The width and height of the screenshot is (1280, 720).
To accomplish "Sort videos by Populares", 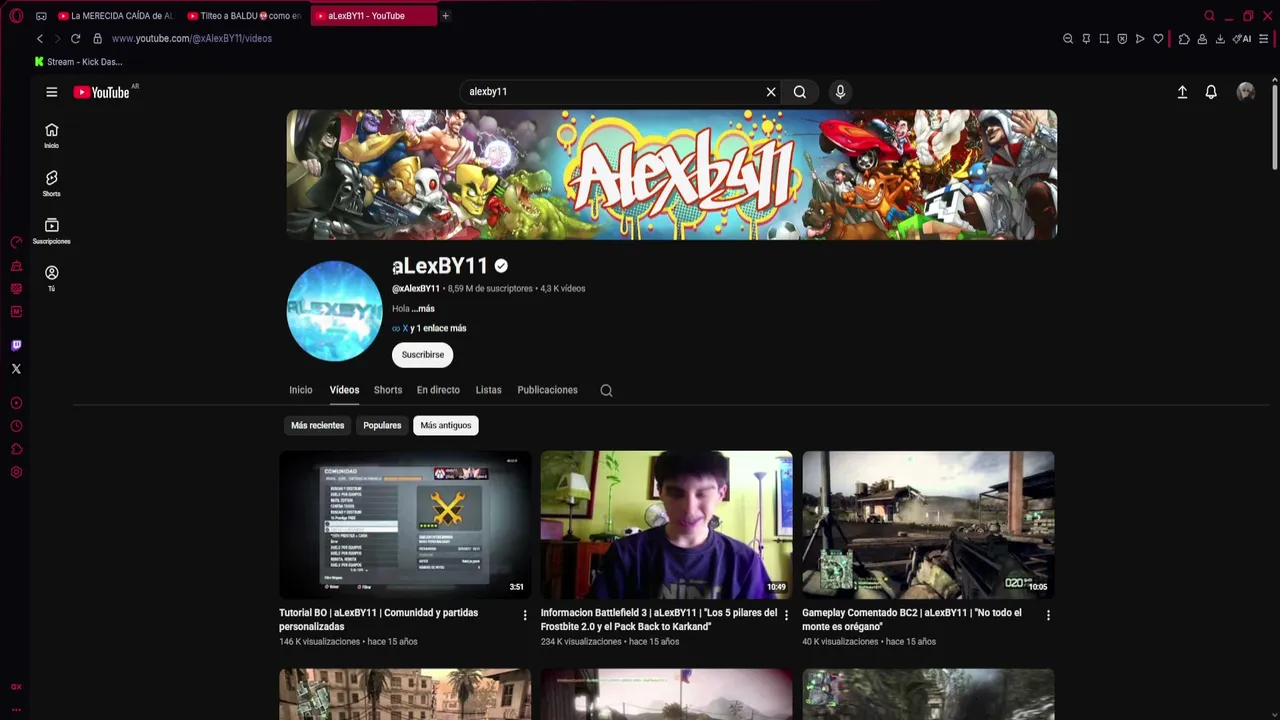I will click(x=382, y=426).
